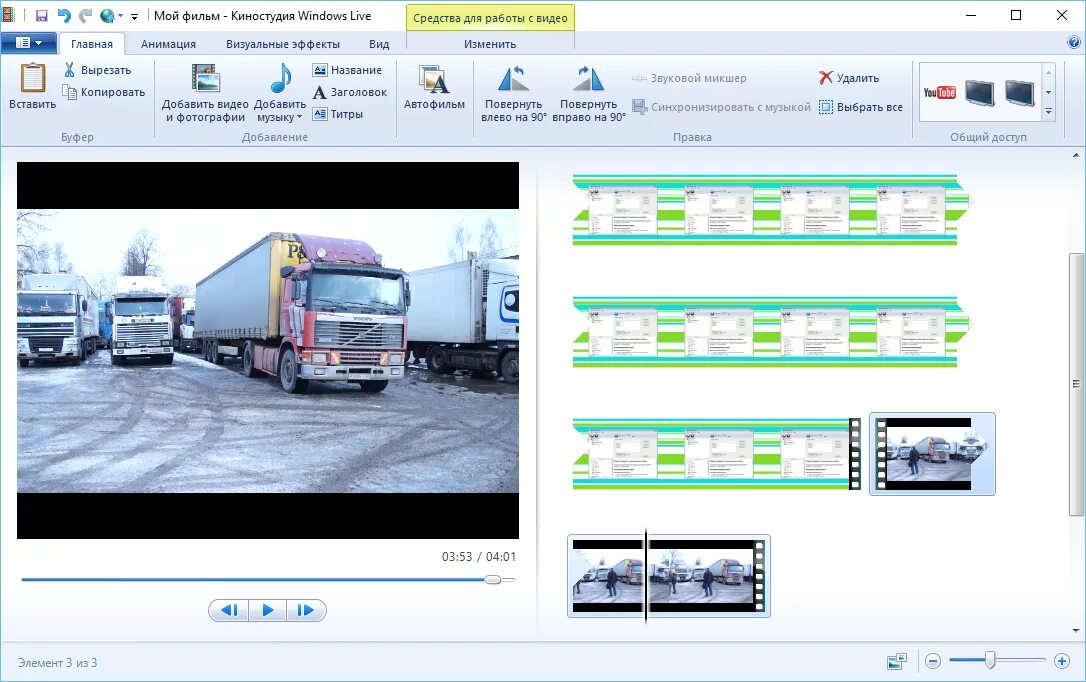Click the second monitor share icon
Viewport: 1086px width, 682px height.
click(1020, 92)
